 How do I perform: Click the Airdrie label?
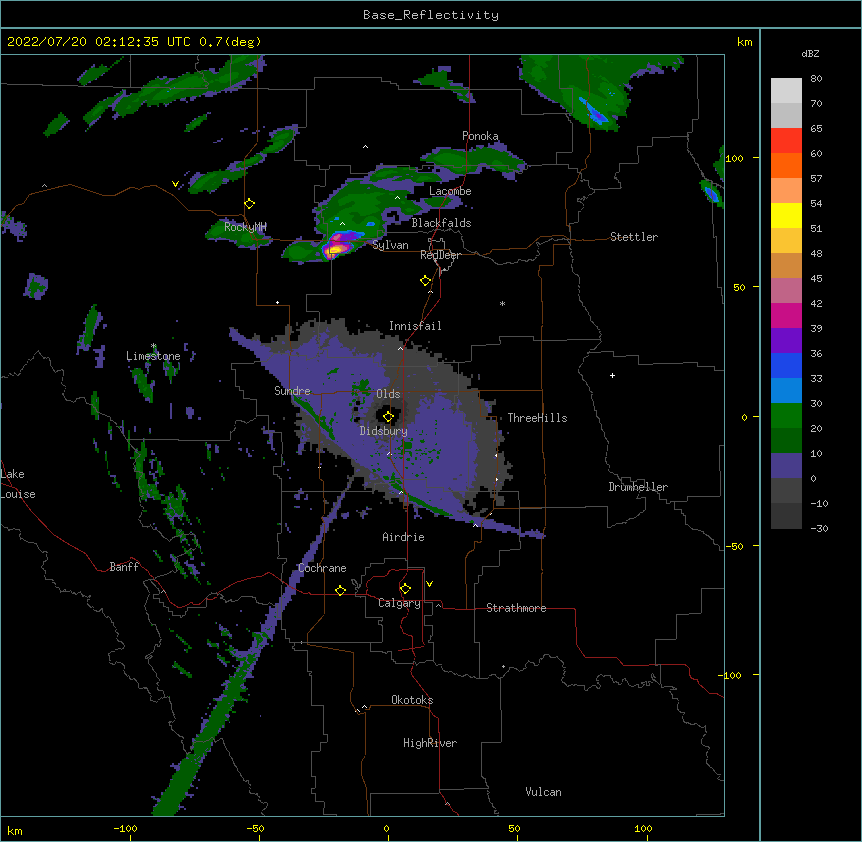tap(404, 537)
